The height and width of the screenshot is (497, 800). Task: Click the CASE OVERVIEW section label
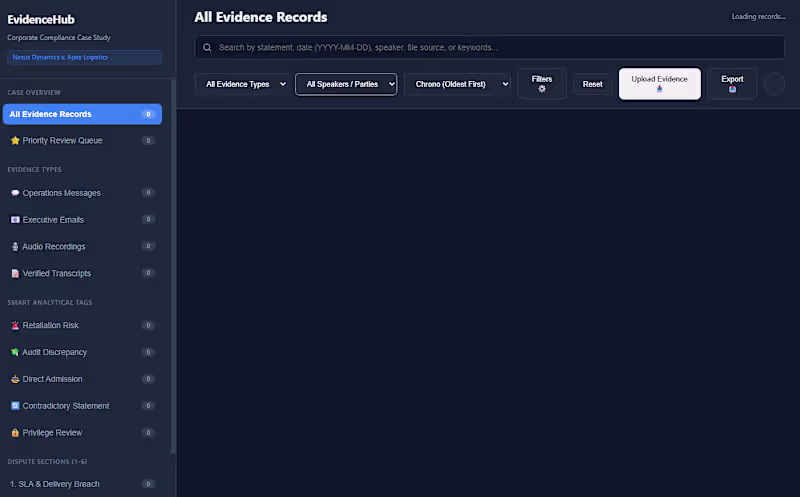[34, 92]
